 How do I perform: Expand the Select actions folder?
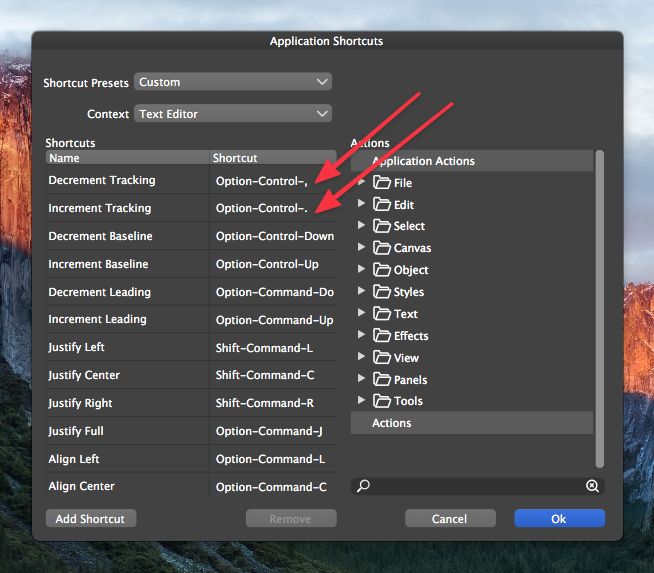coord(361,225)
